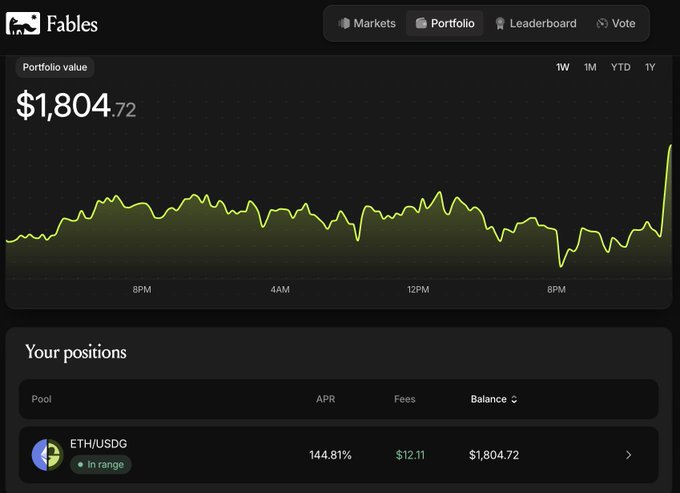Screen dimensions: 680x493
Task: Click the Vote gauge icon
Action: [x=602, y=23]
